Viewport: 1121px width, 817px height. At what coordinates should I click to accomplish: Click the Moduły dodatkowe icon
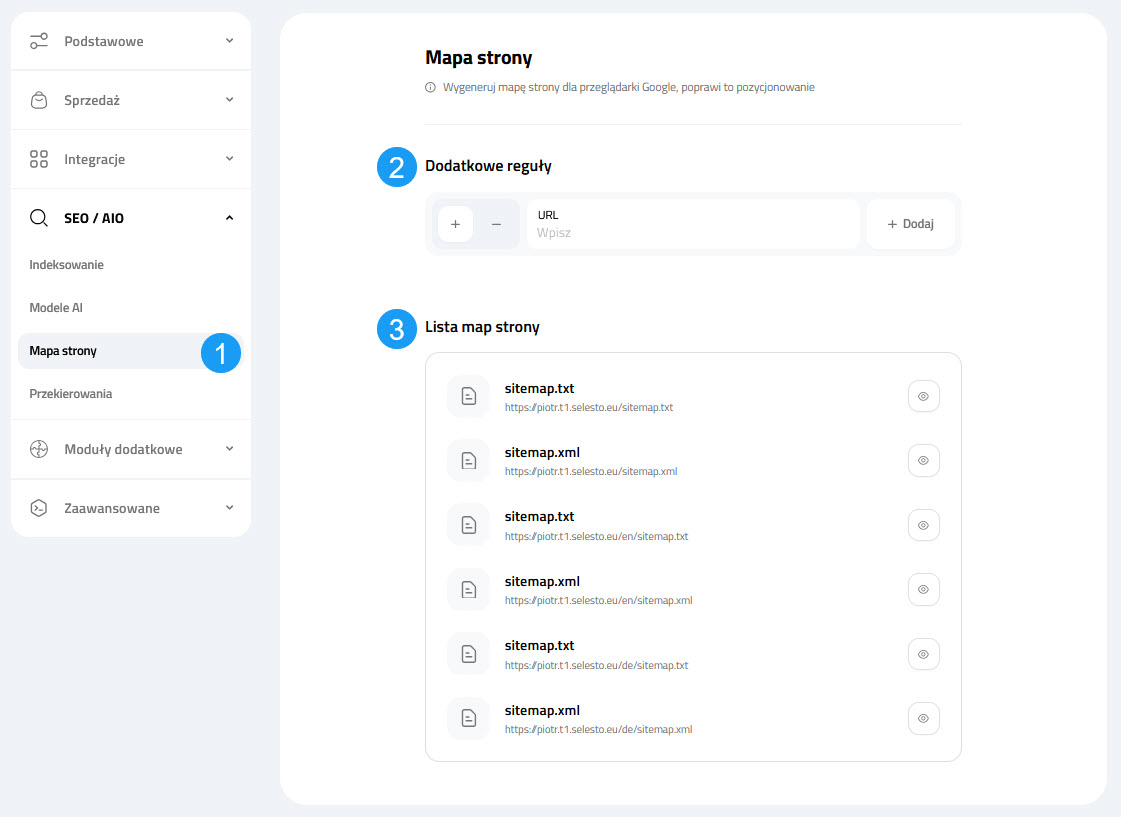[39, 449]
